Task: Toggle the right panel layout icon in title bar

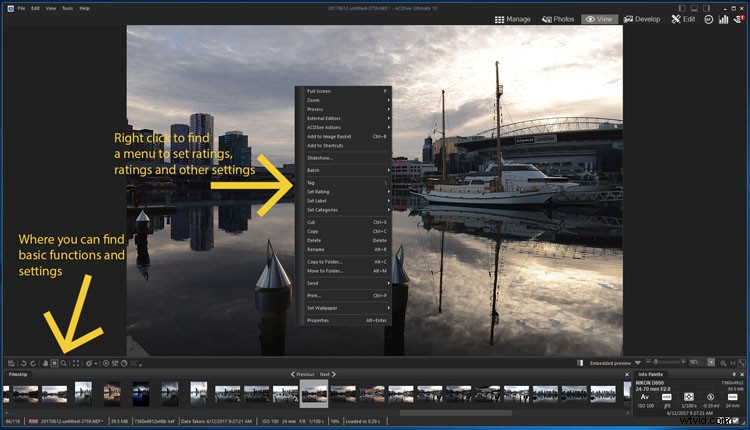Action: pos(706,8)
